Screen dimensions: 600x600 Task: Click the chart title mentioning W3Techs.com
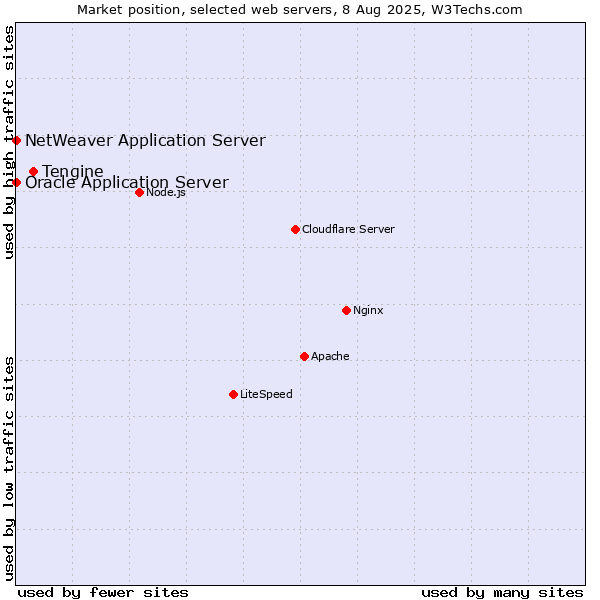(x=300, y=10)
